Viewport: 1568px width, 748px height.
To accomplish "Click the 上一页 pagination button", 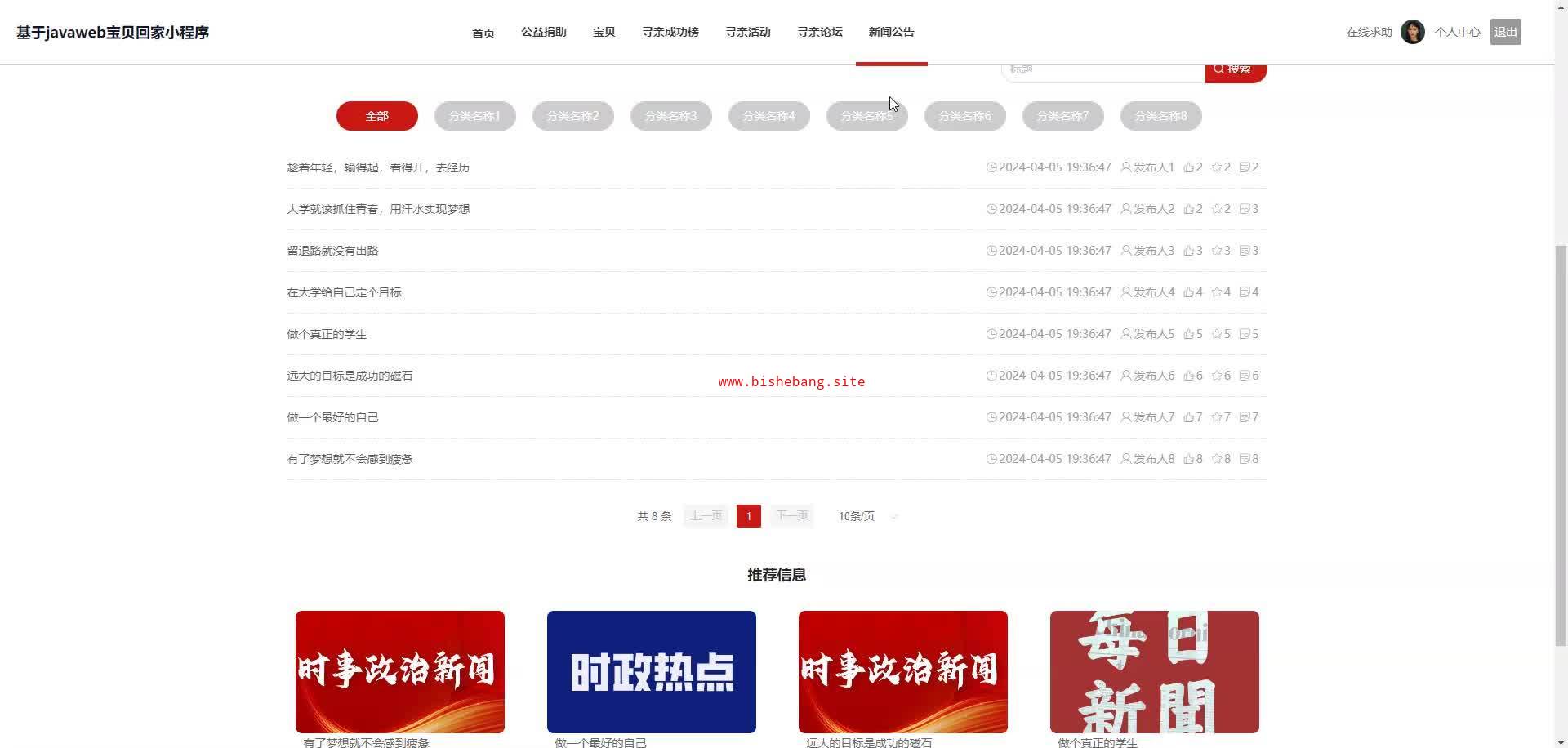I will pyautogui.click(x=706, y=516).
